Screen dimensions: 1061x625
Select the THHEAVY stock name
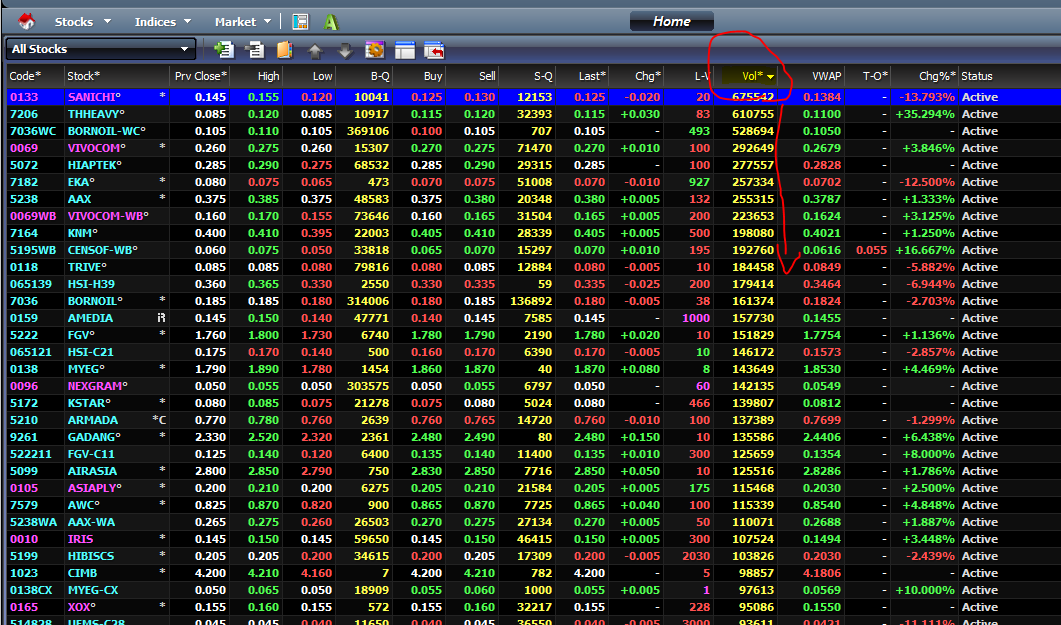96,114
